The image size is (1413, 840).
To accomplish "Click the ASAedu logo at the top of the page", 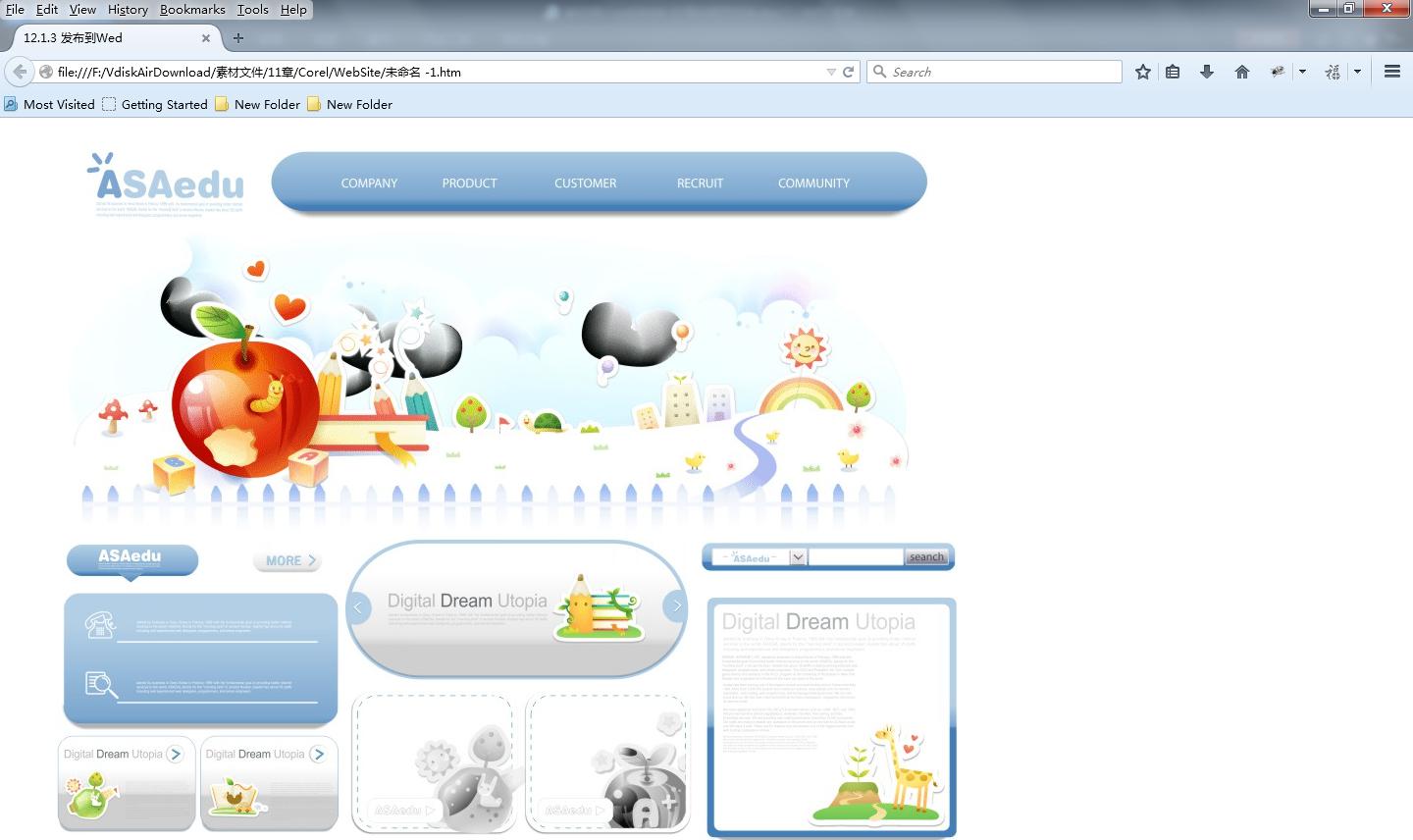I will 167,183.
